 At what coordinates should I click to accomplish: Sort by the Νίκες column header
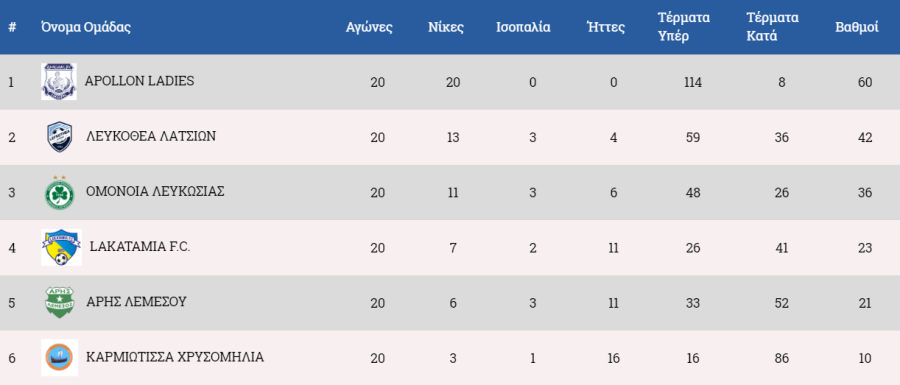tap(446, 27)
